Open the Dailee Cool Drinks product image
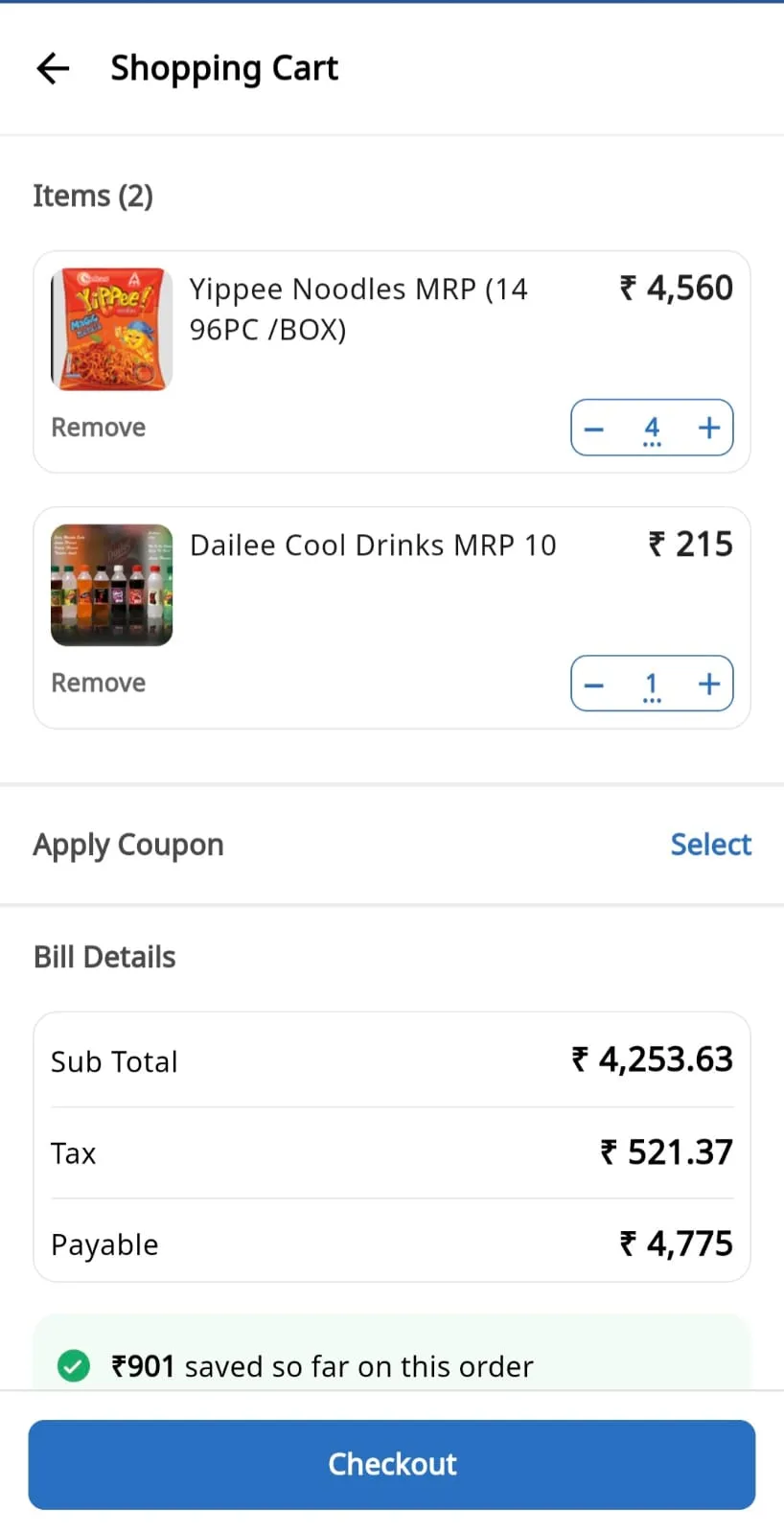Screen dimensions: 784x1533 (x=111, y=584)
